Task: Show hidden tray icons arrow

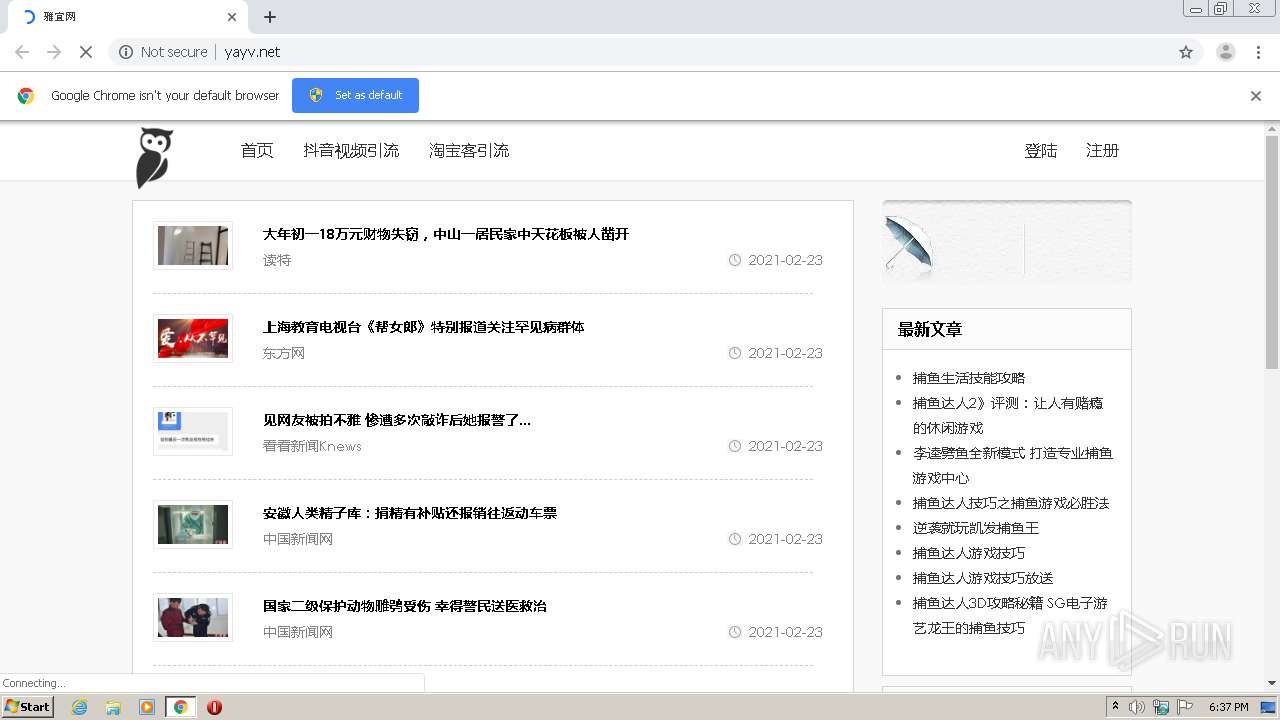Action: coord(1116,707)
